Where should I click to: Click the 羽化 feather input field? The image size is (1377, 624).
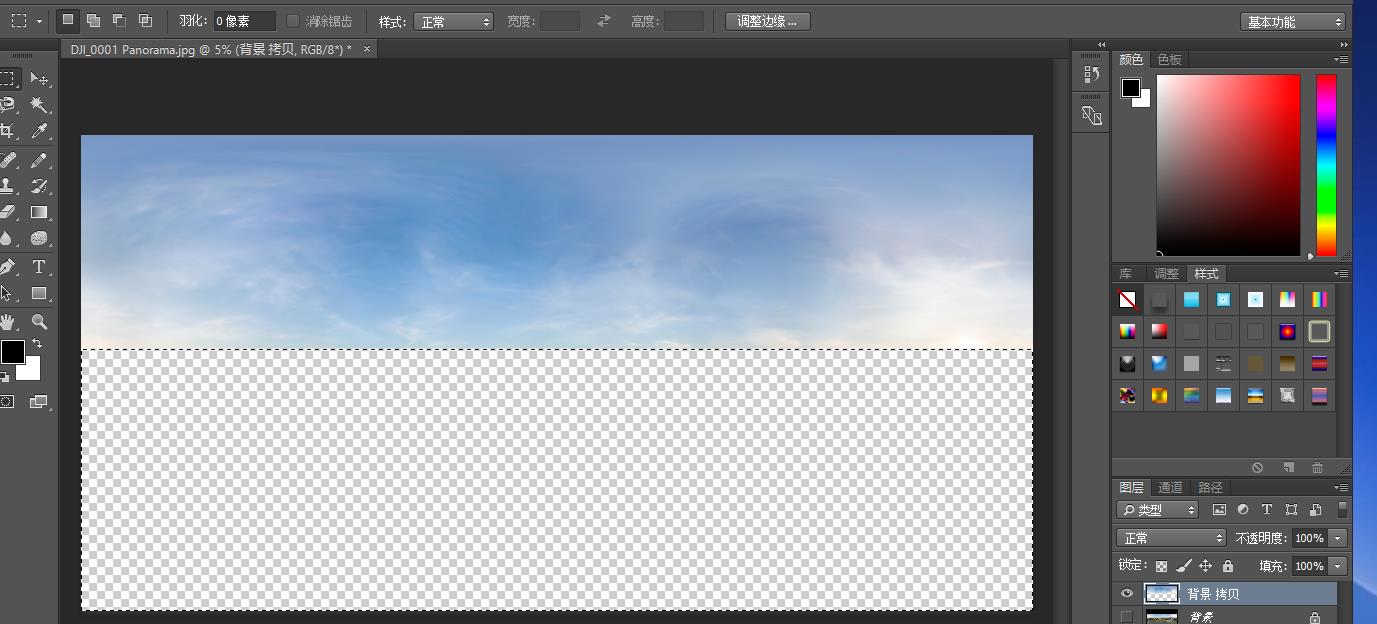244,21
